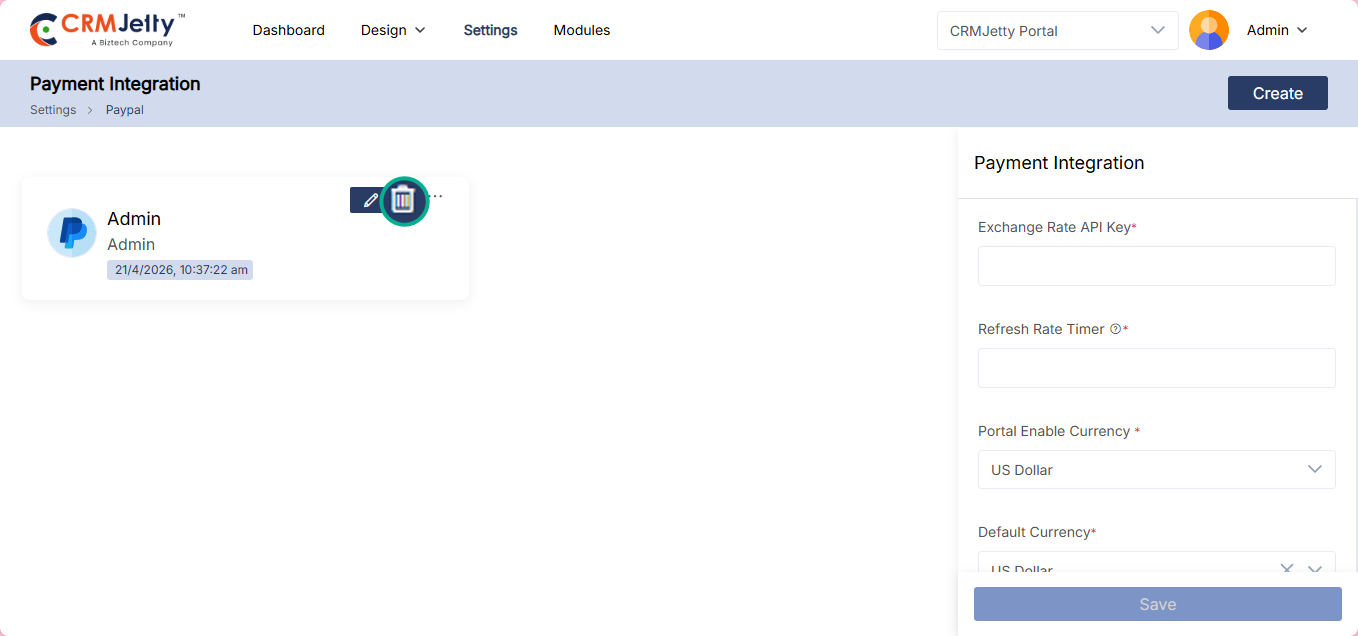This screenshot has width=1358, height=636.
Task: Click the user avatar in header
Action: 1208,30
